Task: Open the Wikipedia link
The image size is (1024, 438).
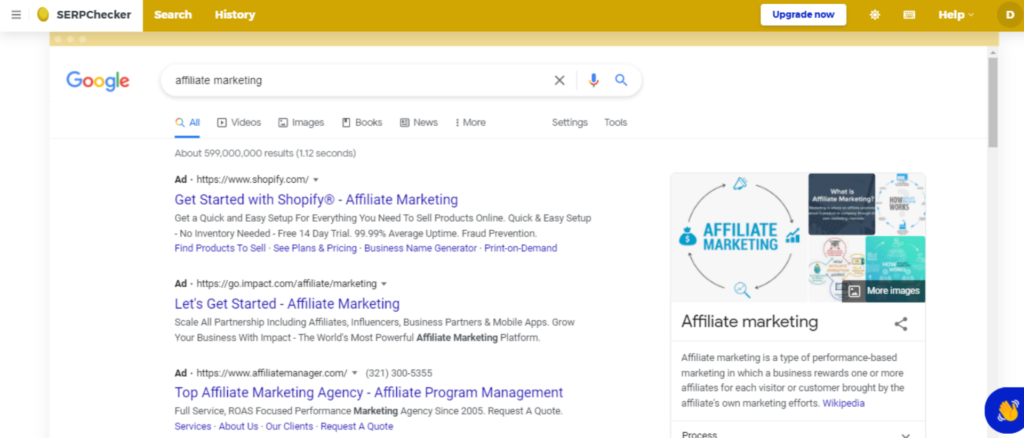Action: click(843, 403)
